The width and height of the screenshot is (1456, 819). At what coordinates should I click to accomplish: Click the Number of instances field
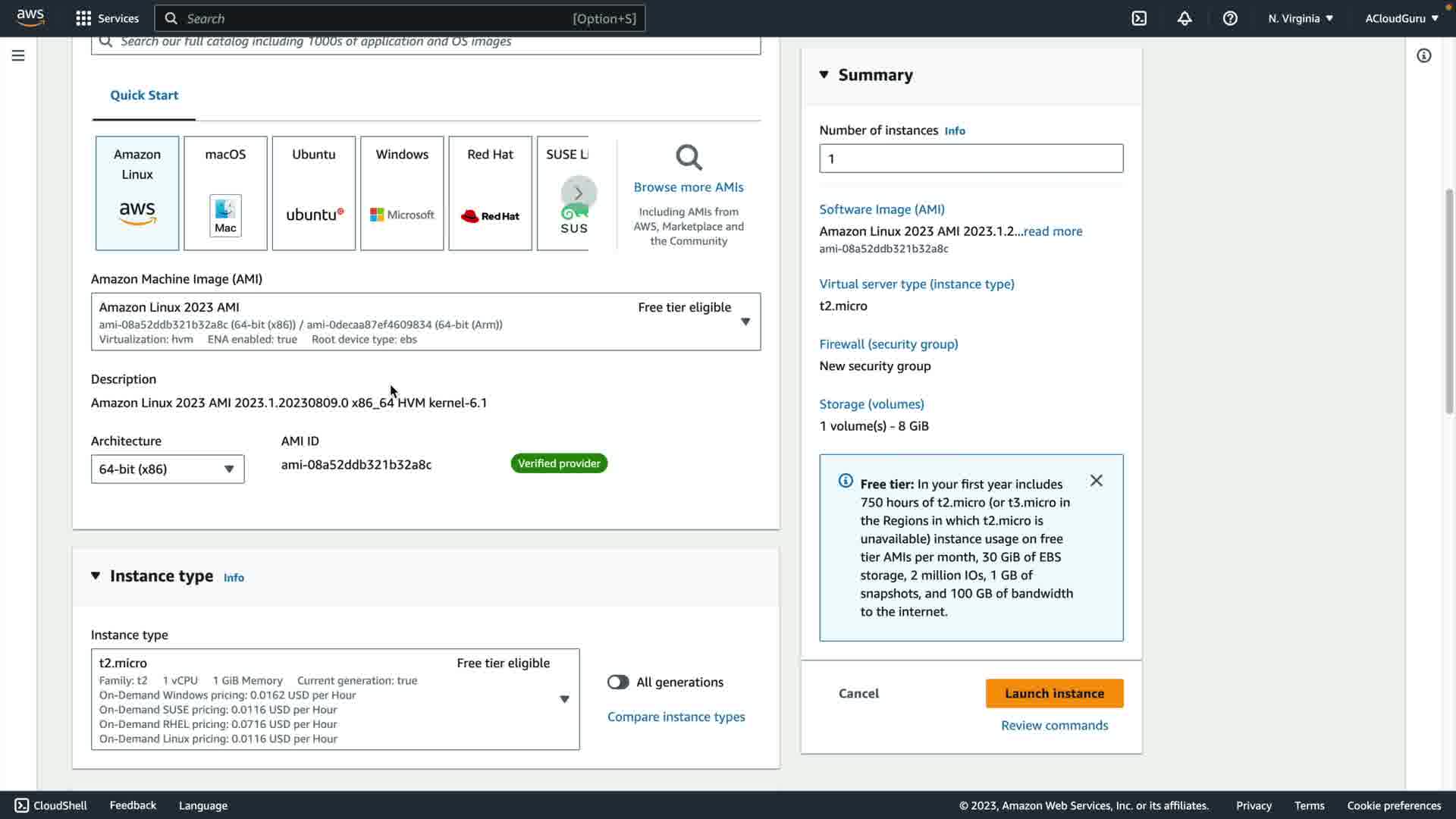[971, 158]
